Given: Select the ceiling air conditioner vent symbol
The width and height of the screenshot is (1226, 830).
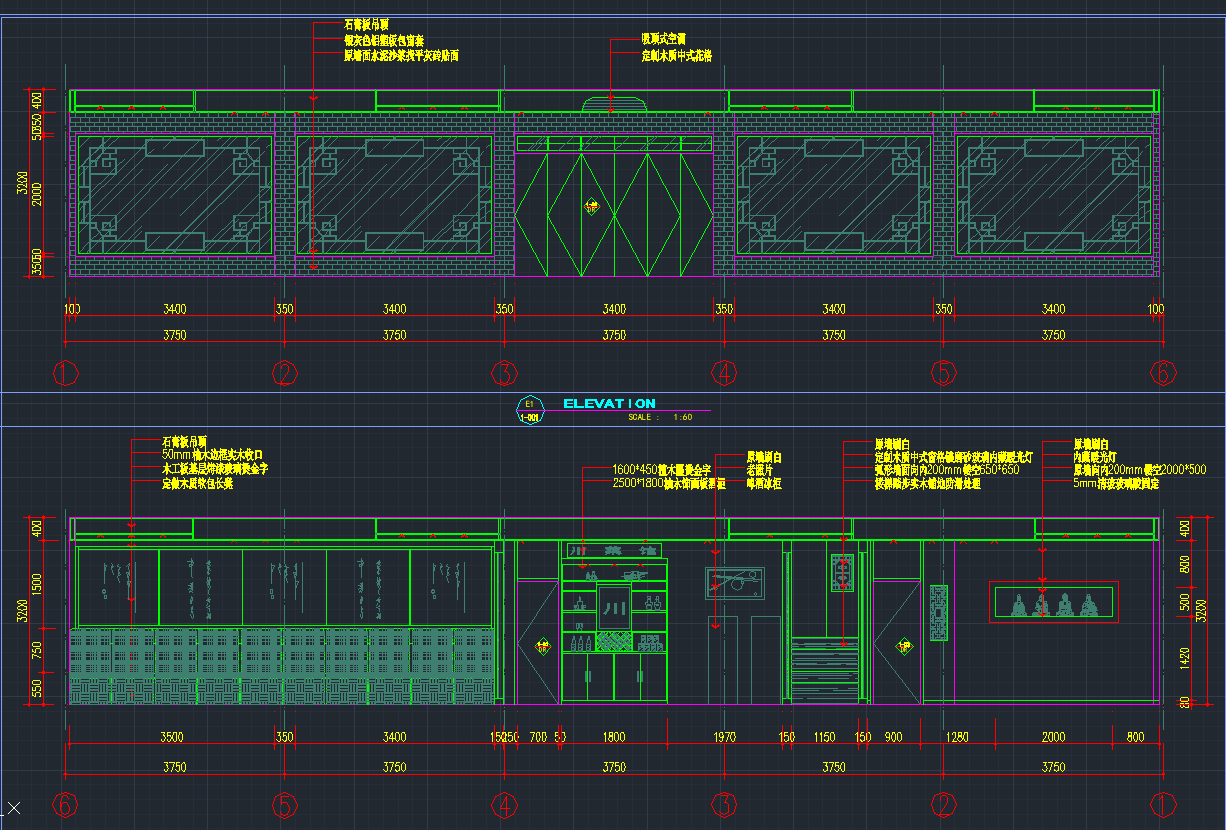Looking at the screenshot, I should click(x=614, y=104).
